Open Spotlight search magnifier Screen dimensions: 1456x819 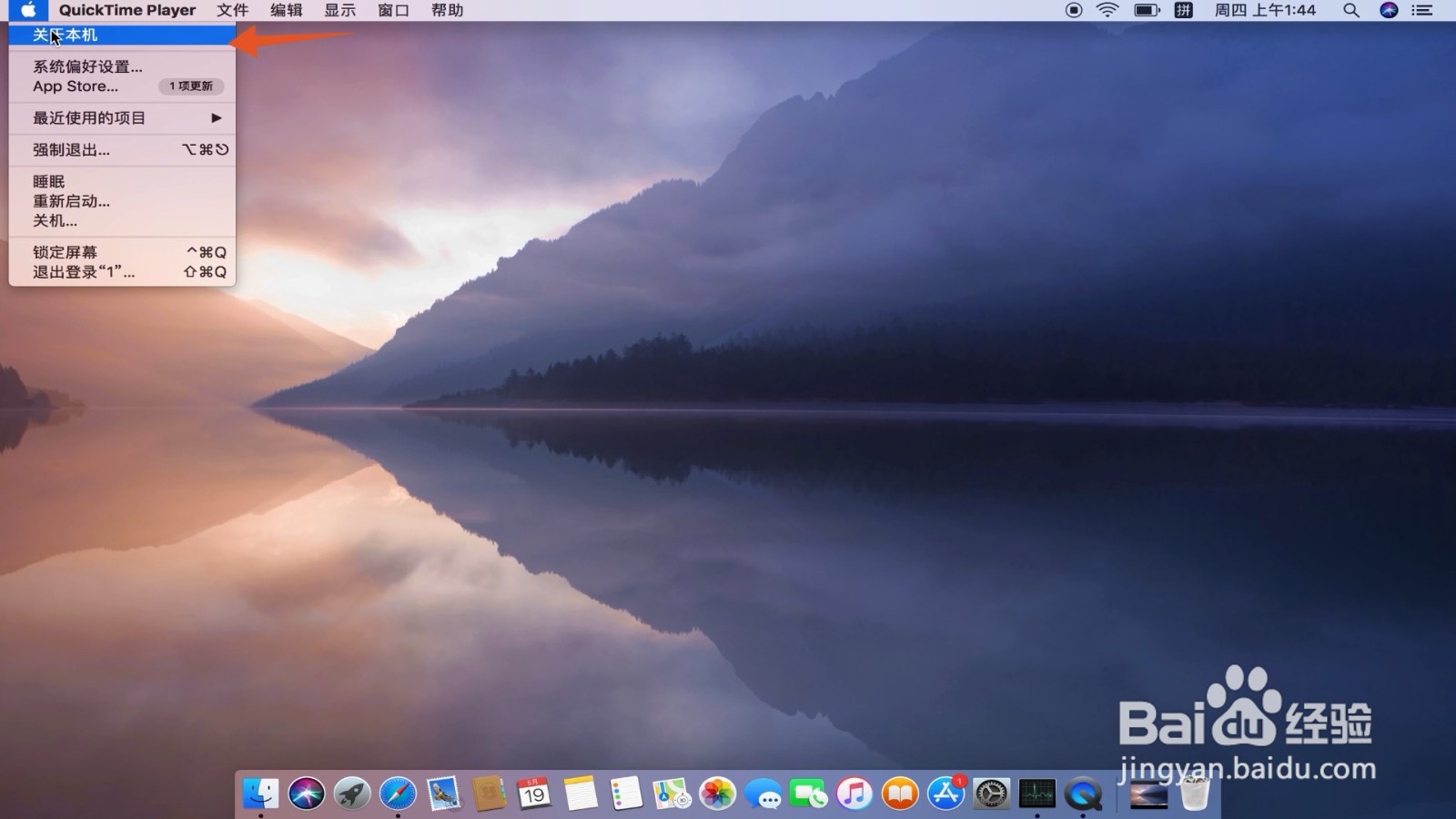tap(1351, 10)
